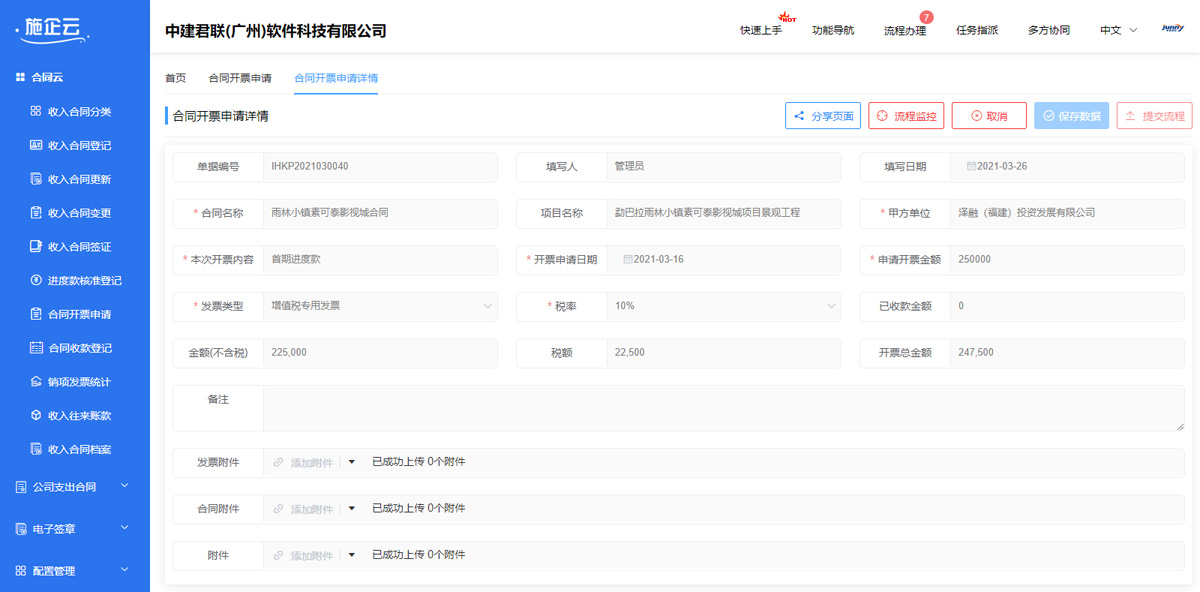
Task: Click the 项目名称 field value
Action: click(707, 213)
